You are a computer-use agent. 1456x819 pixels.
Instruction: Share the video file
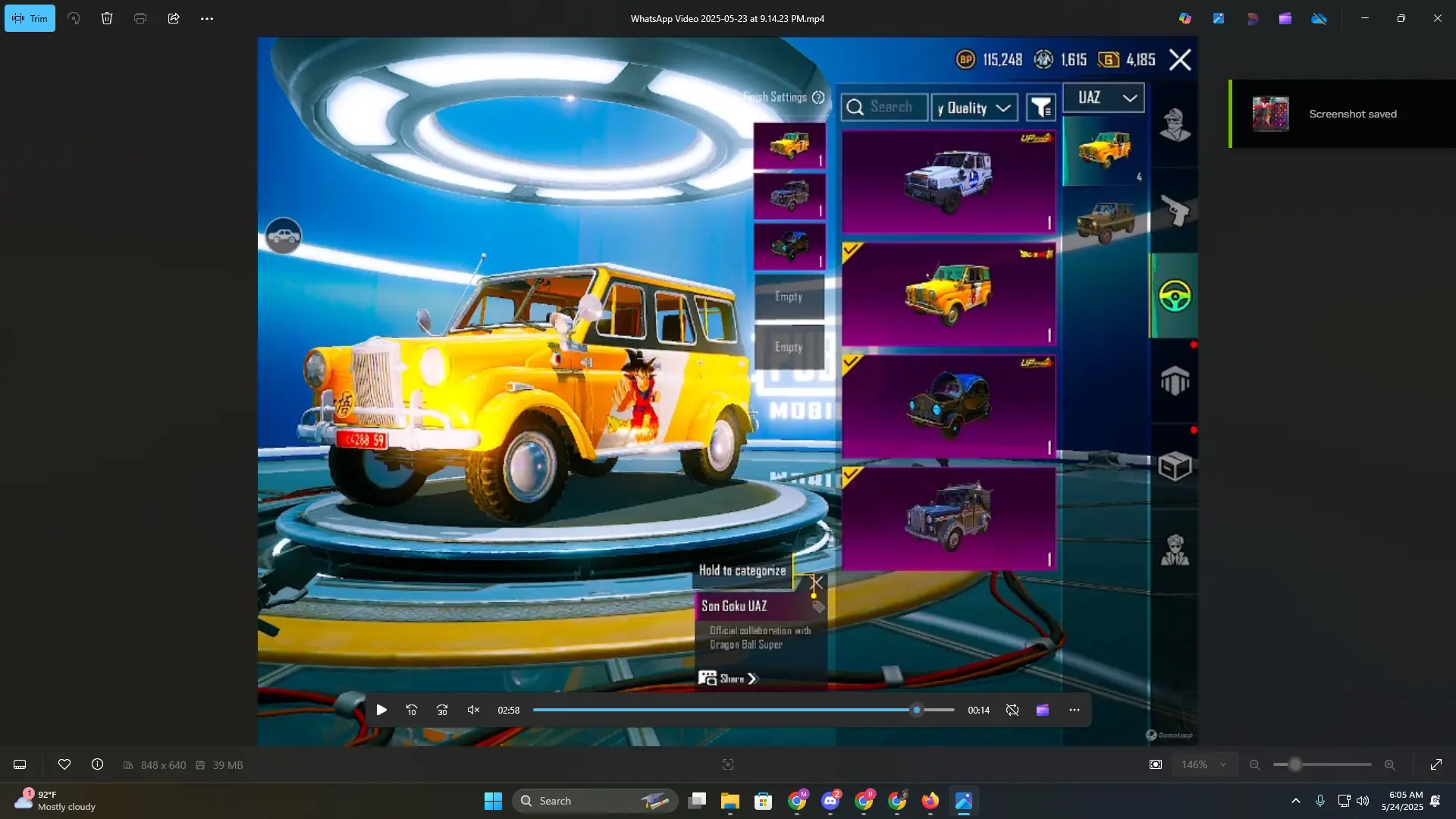[174, 18]
